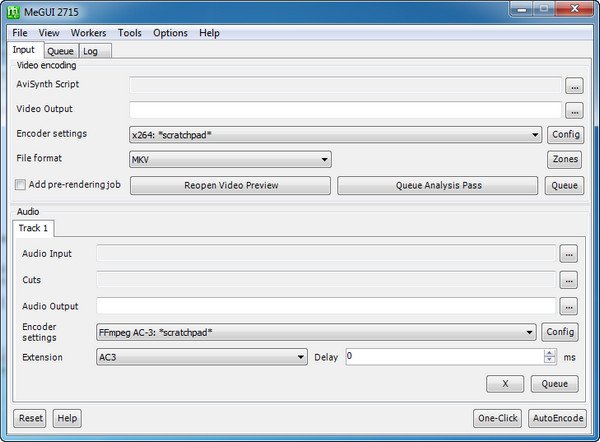Open the View menu
Viewport: 600px width, 442px height.
(x=49, y=33)
